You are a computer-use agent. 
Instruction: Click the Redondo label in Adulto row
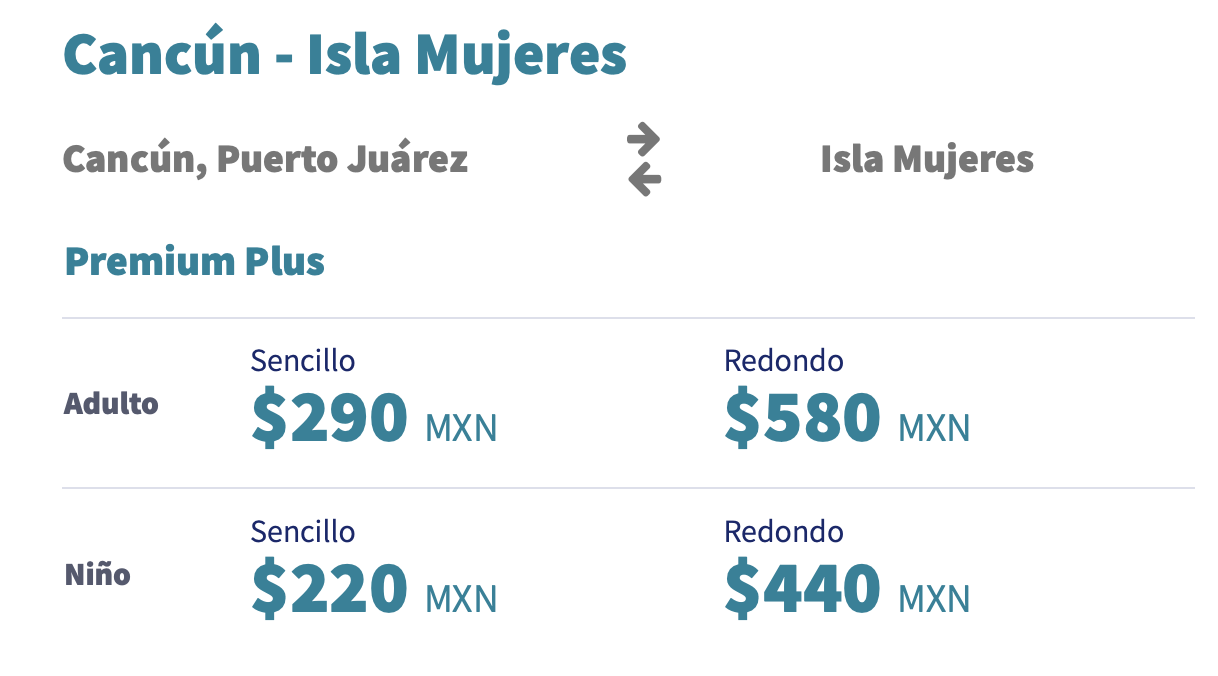[784, 360]
